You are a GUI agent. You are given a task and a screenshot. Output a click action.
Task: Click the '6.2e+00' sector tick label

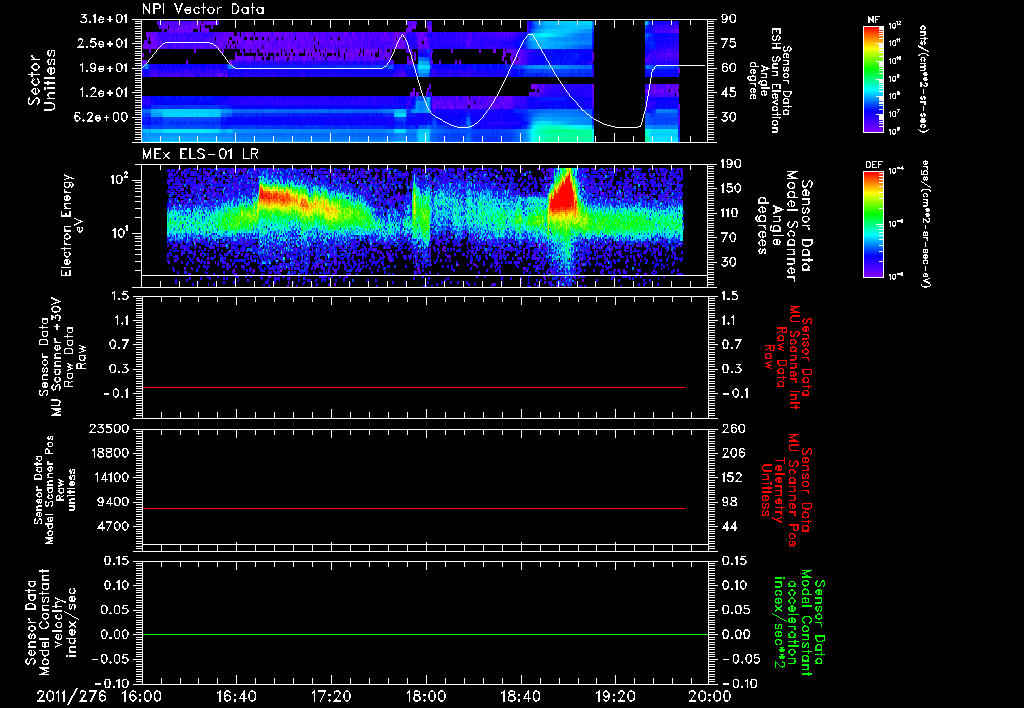tap(103, 118)
